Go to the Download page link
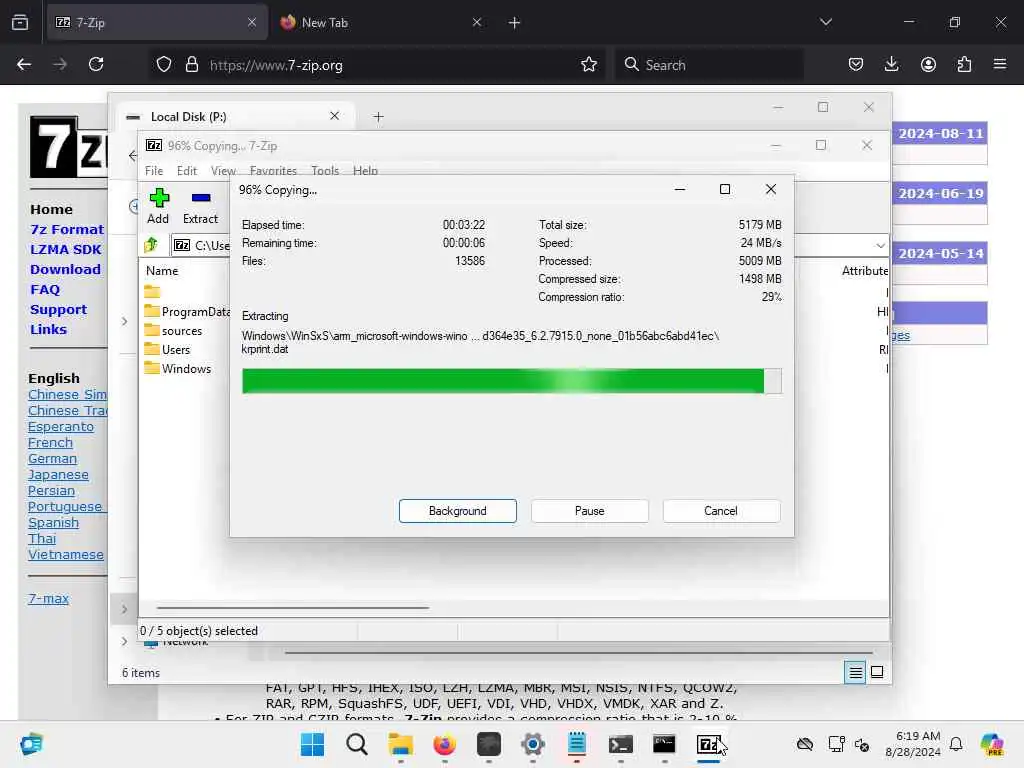The height and width of the screenshot is (768, 1024). coord(65,269)
